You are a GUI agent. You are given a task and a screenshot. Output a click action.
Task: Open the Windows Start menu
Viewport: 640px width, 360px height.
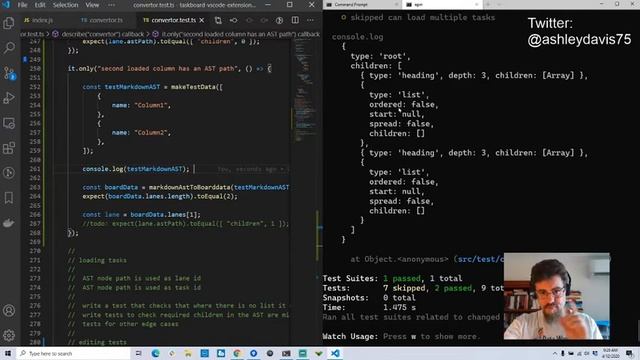tap(8, 353)
